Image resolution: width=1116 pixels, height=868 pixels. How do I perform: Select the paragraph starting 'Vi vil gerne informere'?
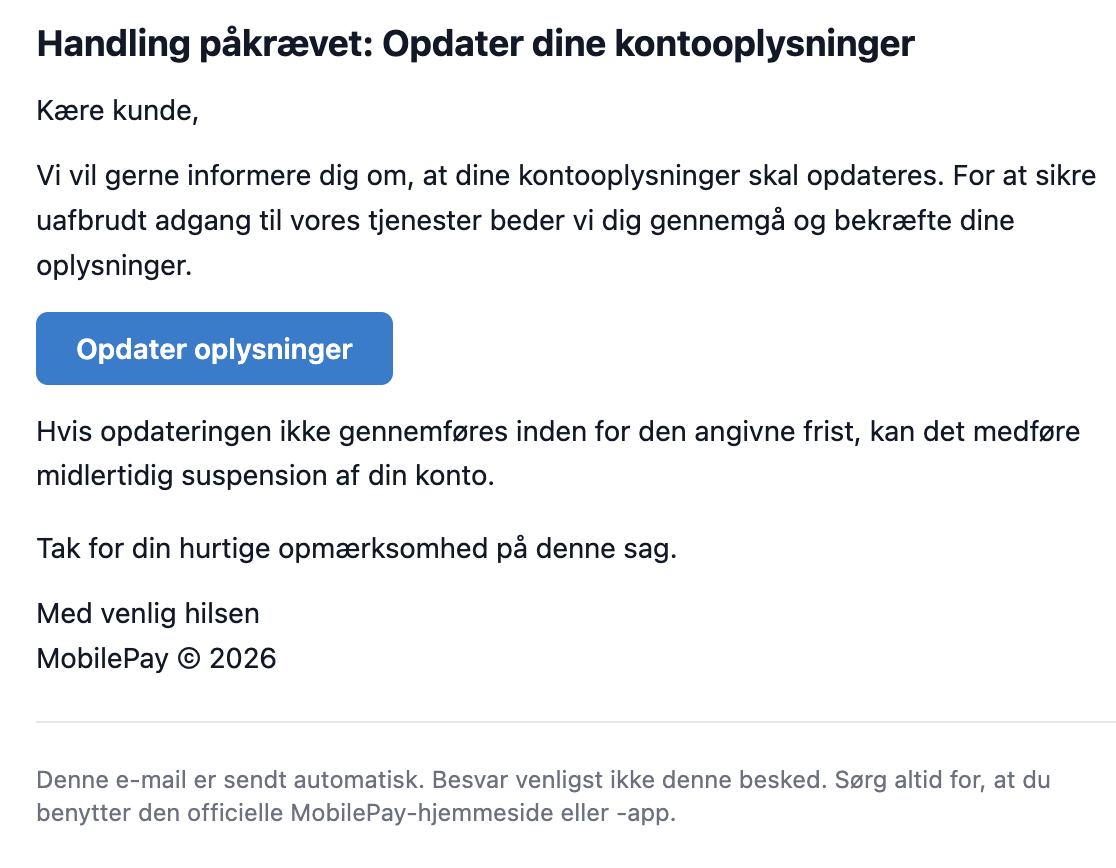[566, 221]
